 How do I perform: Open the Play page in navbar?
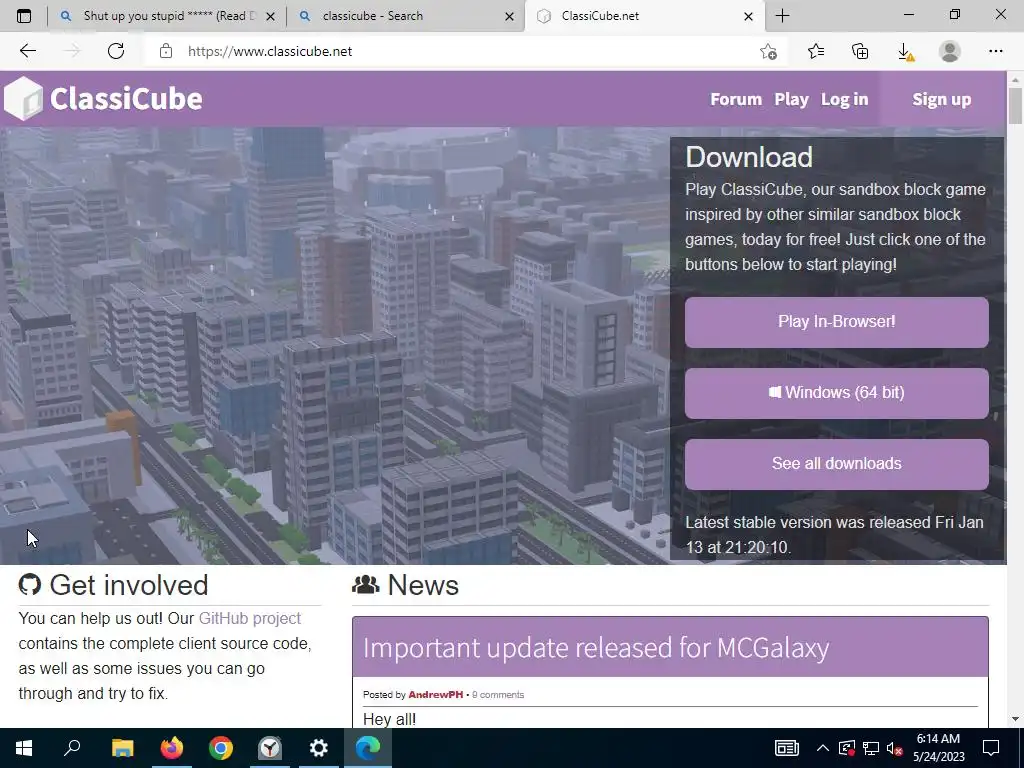tap(792, 99)
